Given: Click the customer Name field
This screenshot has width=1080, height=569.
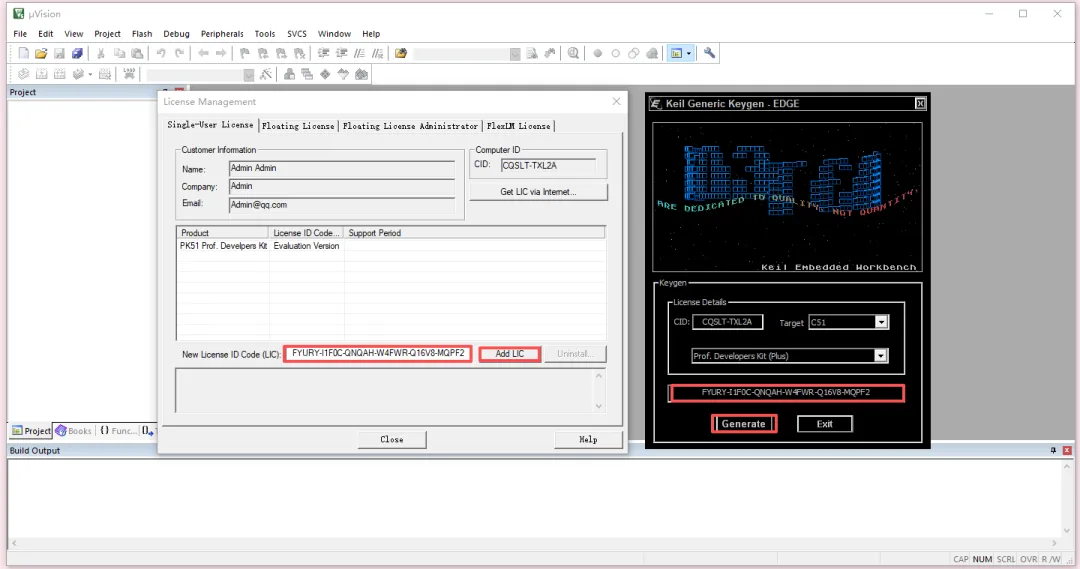Looking at the screenshot, I should click(342, 168).
